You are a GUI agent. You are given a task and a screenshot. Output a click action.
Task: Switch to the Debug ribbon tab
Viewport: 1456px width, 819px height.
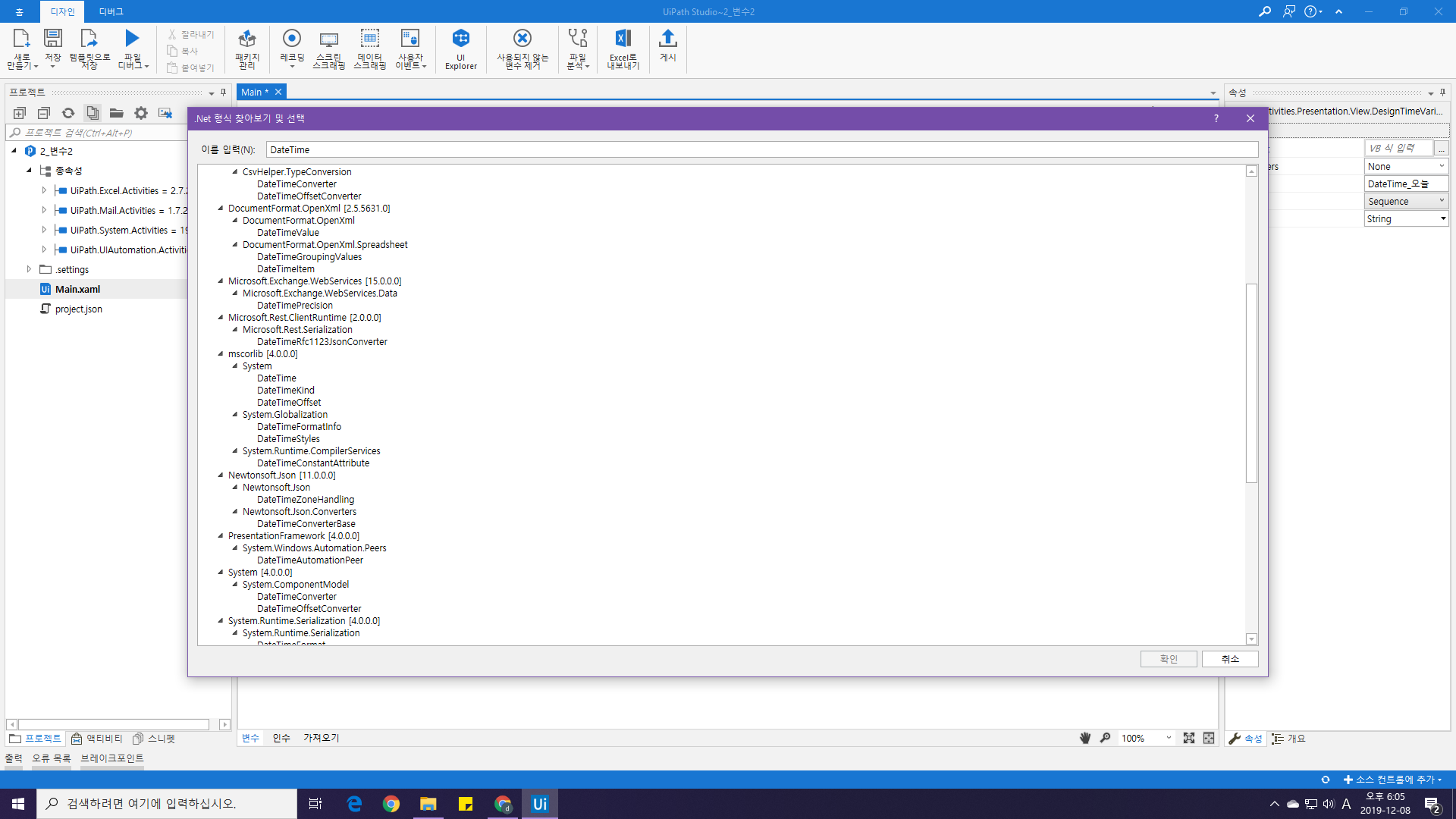111,11
